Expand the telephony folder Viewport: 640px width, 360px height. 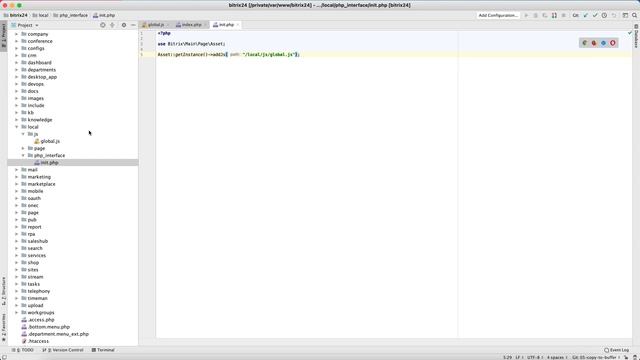17,291
